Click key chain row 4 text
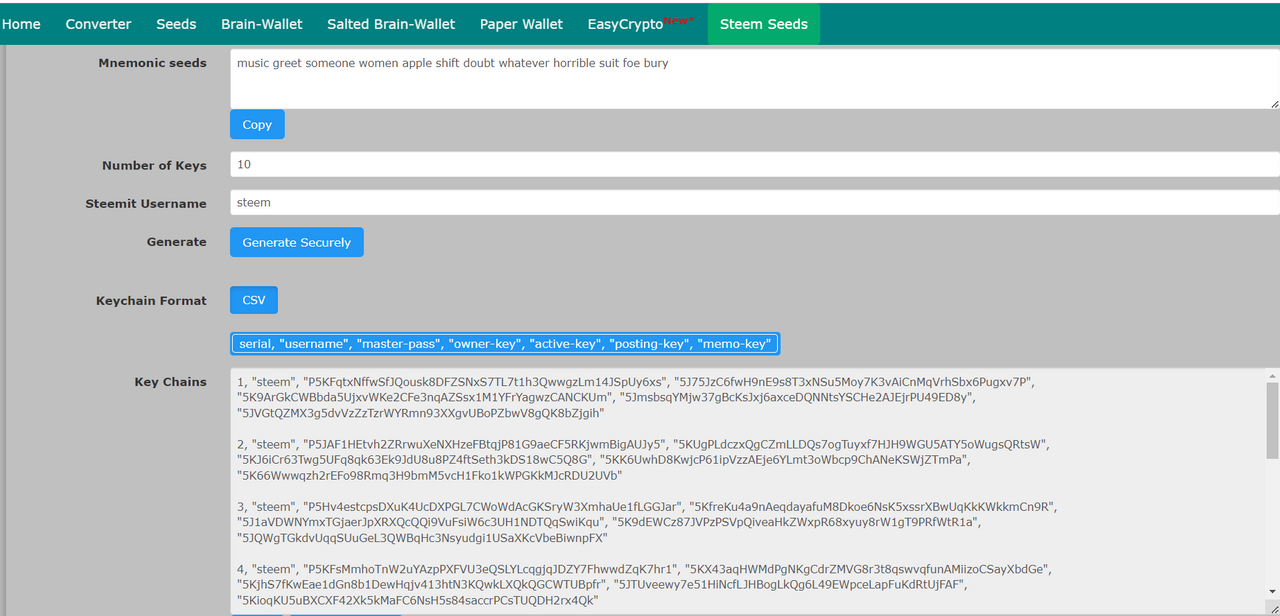Screen dimensions: 1280x616 tap(644, 584)
